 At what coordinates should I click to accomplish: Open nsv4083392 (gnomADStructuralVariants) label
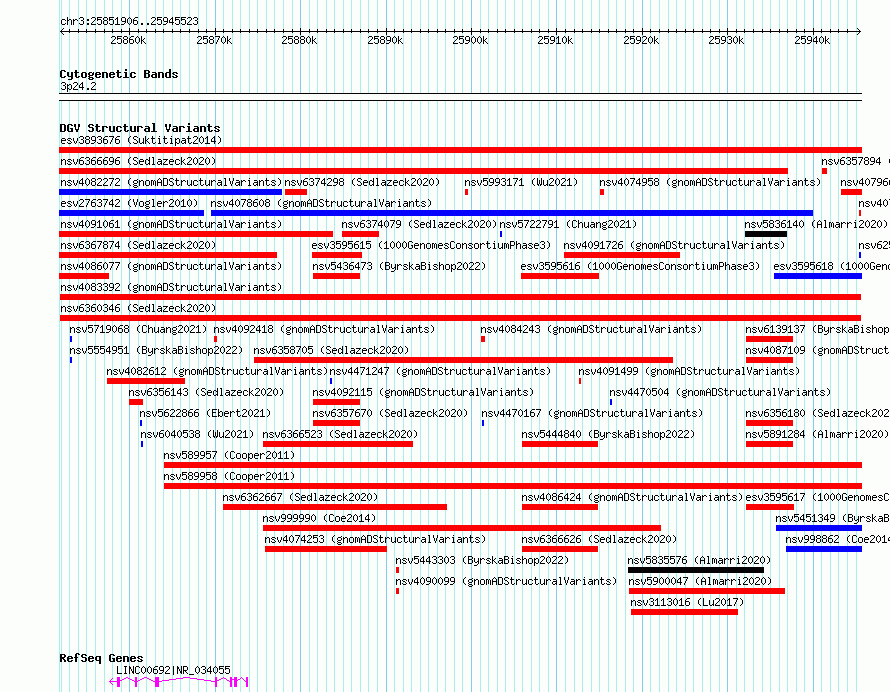(x=171, y=287)
